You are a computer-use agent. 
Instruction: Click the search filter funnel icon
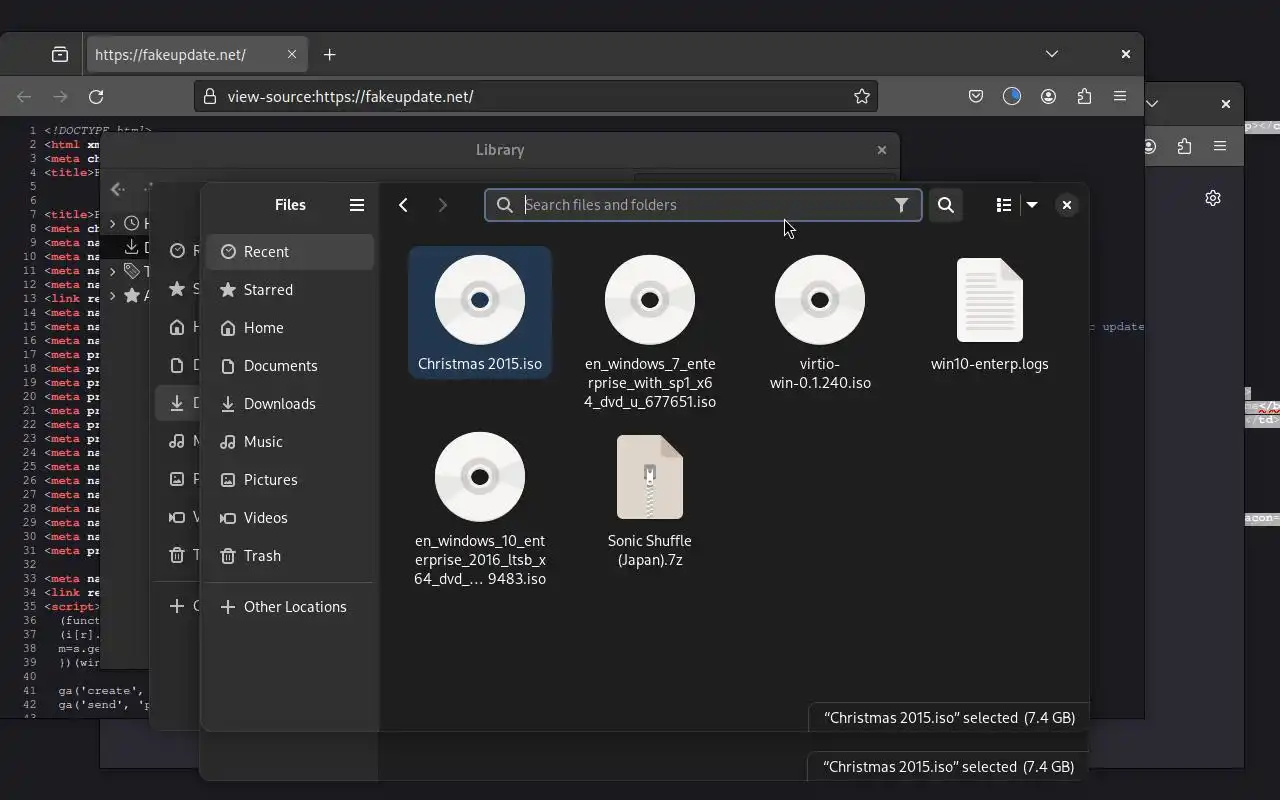coord(901,205)
